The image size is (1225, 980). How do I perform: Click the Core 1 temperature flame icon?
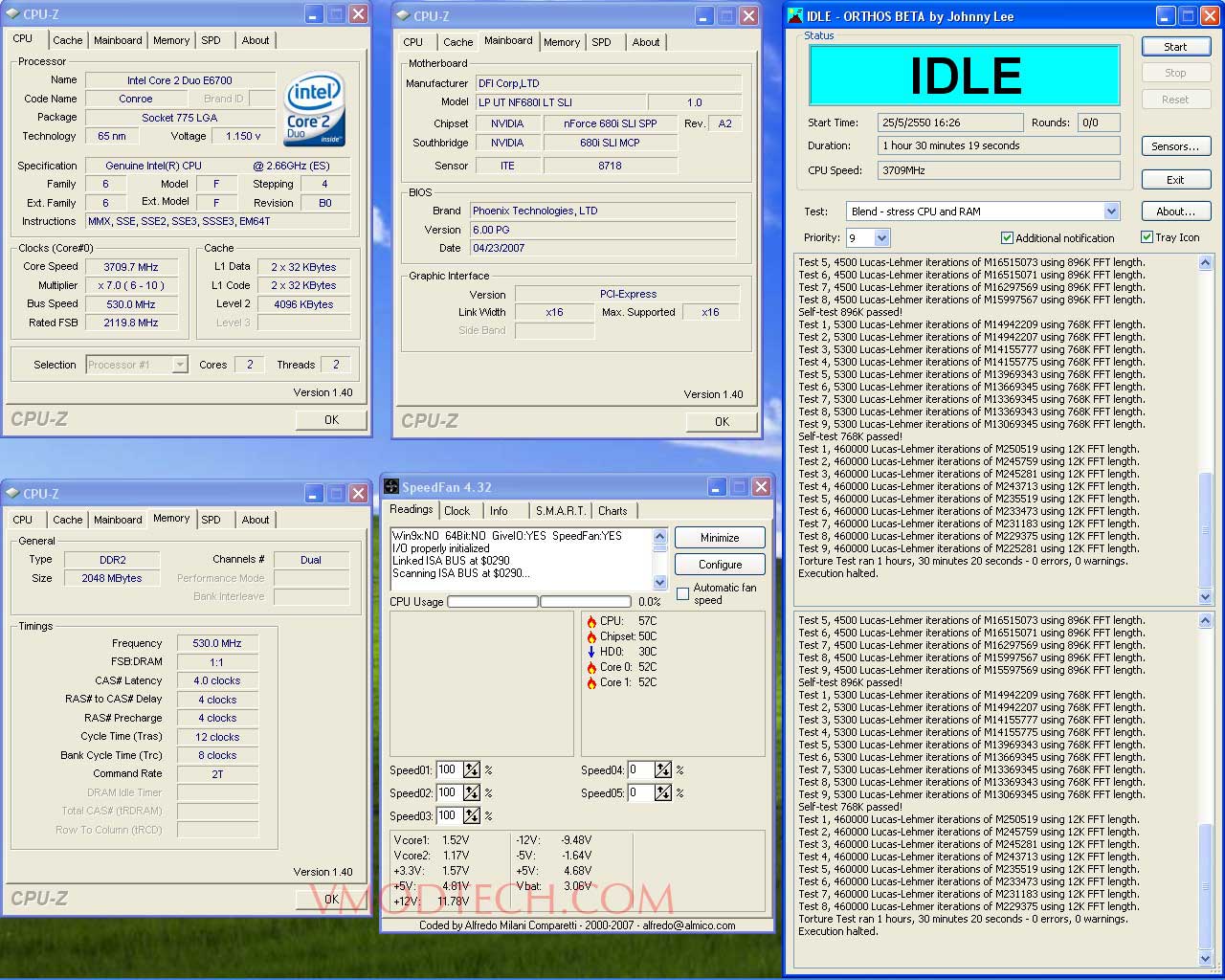[591, 683]
